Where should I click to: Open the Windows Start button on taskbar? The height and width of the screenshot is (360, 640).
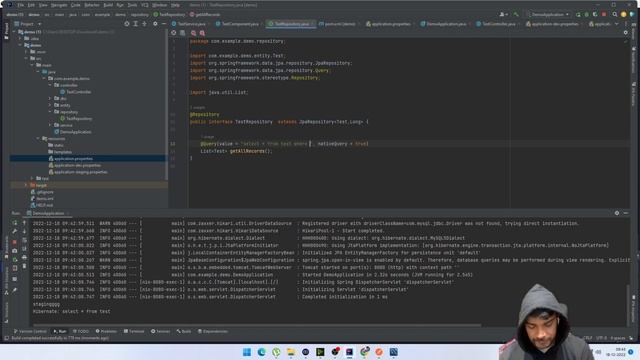247,352
